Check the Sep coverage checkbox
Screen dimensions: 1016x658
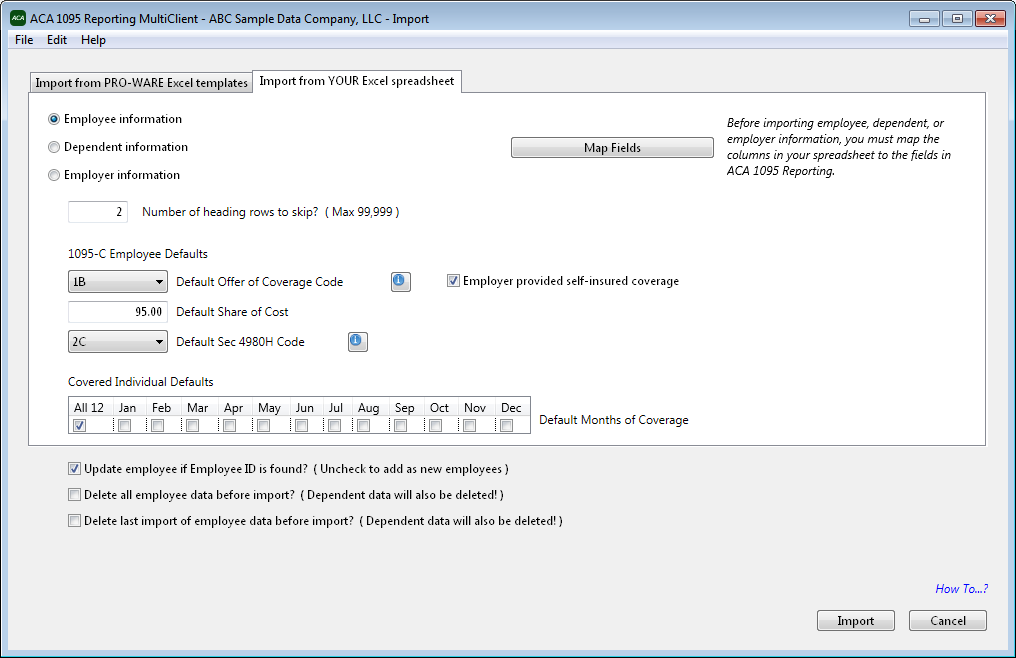[x=400, y=425]
